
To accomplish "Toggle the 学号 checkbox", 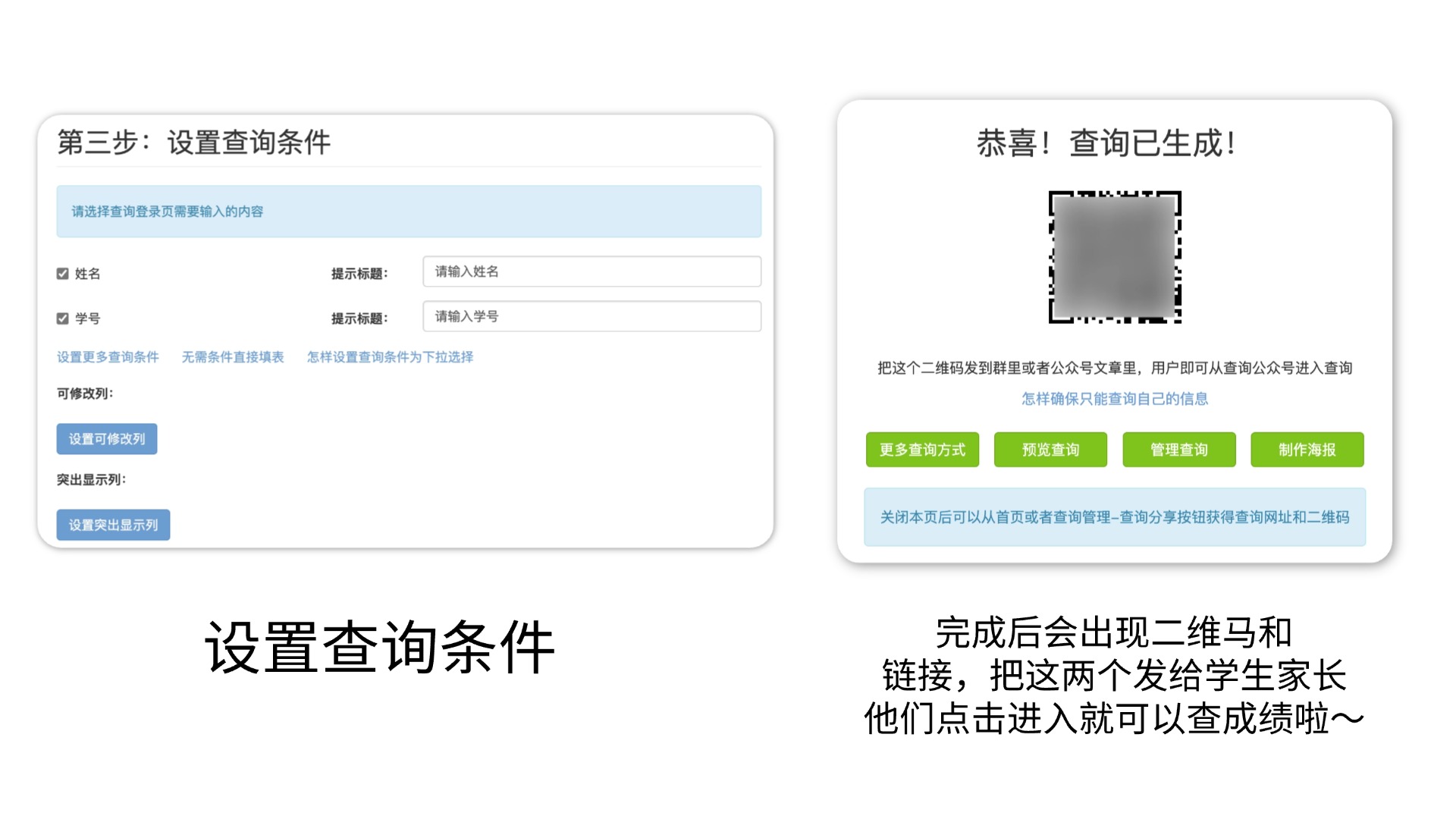I will (63, 318).
